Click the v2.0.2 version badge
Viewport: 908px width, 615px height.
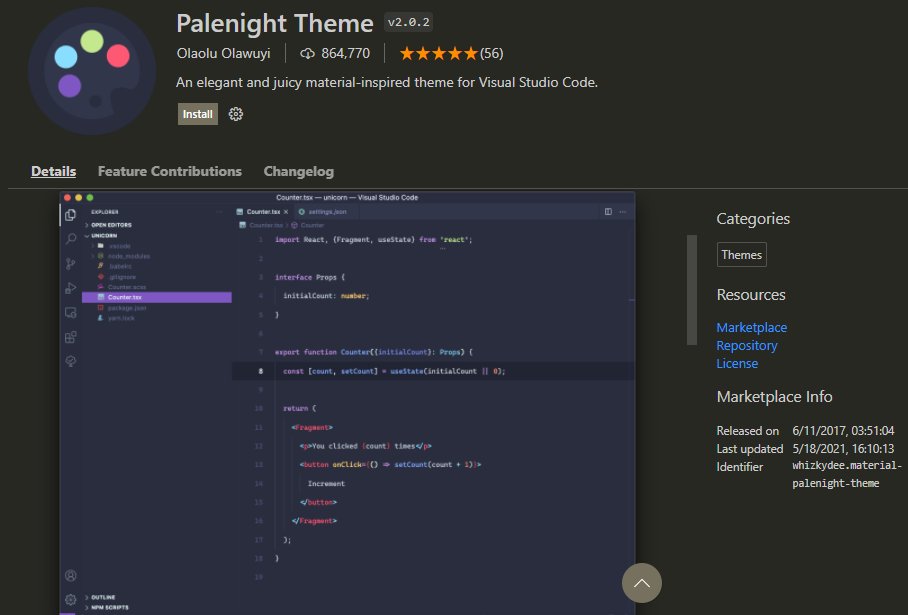coord(408,23)
